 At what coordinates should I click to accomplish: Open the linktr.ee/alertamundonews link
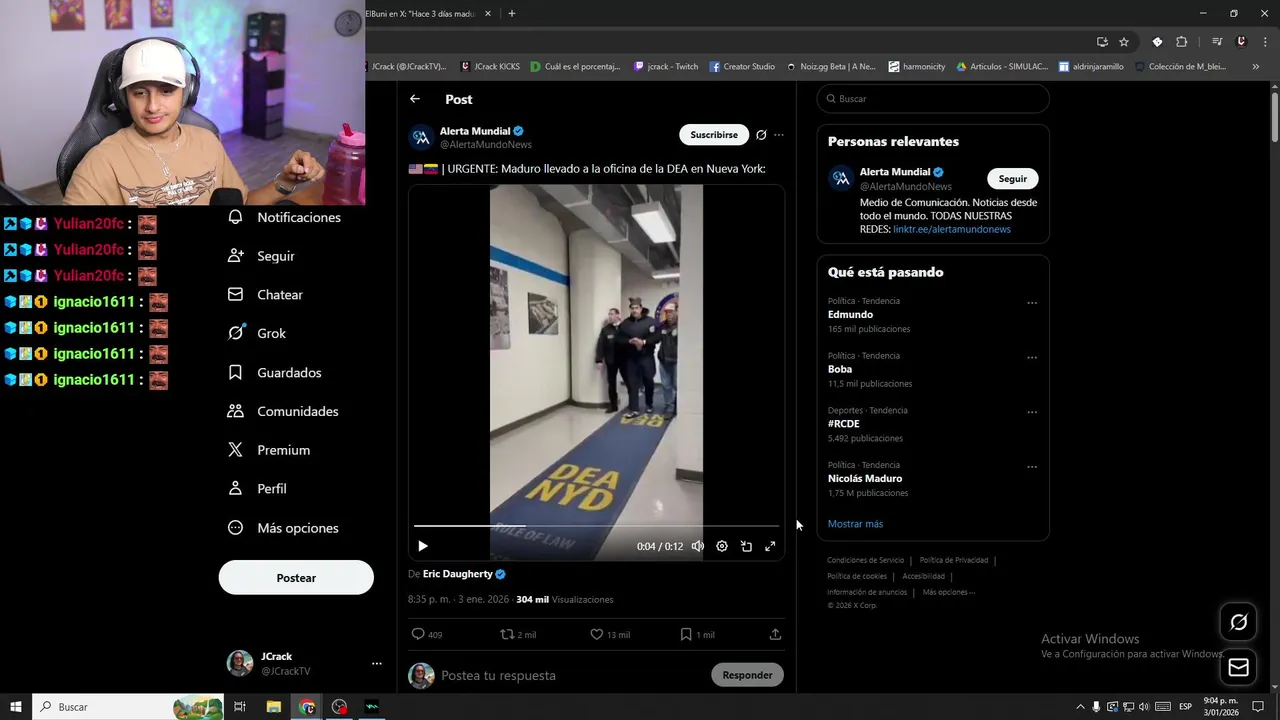click(x=952, y=229)
